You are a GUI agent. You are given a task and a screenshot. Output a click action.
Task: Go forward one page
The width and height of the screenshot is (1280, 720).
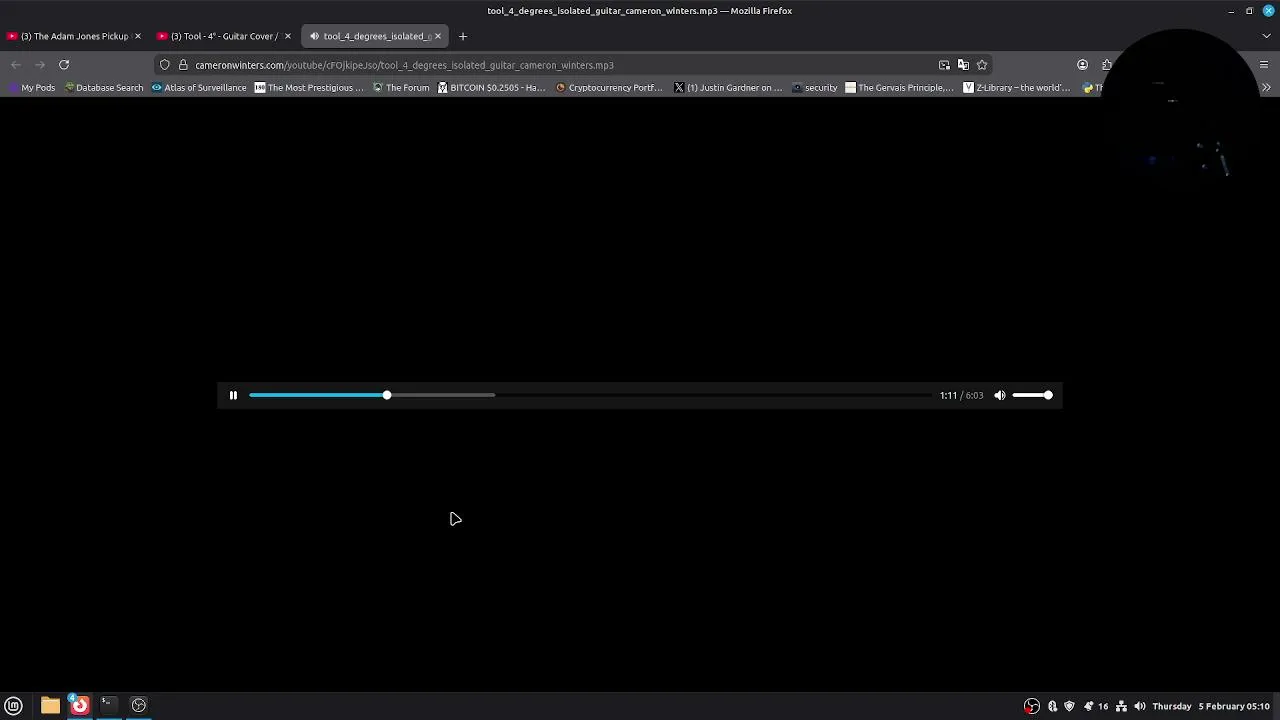point(40,65)
